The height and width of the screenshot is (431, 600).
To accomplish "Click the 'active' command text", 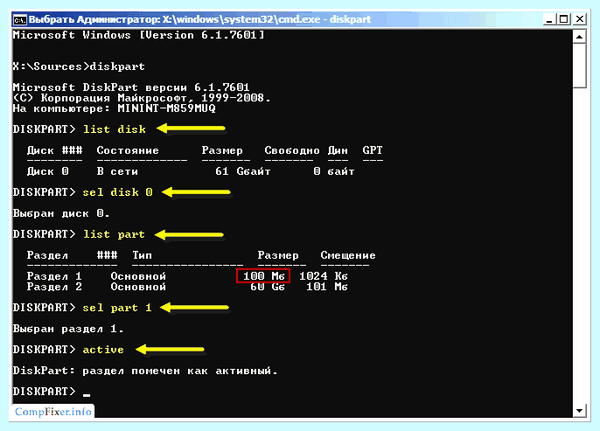I will tap(103, 349).
